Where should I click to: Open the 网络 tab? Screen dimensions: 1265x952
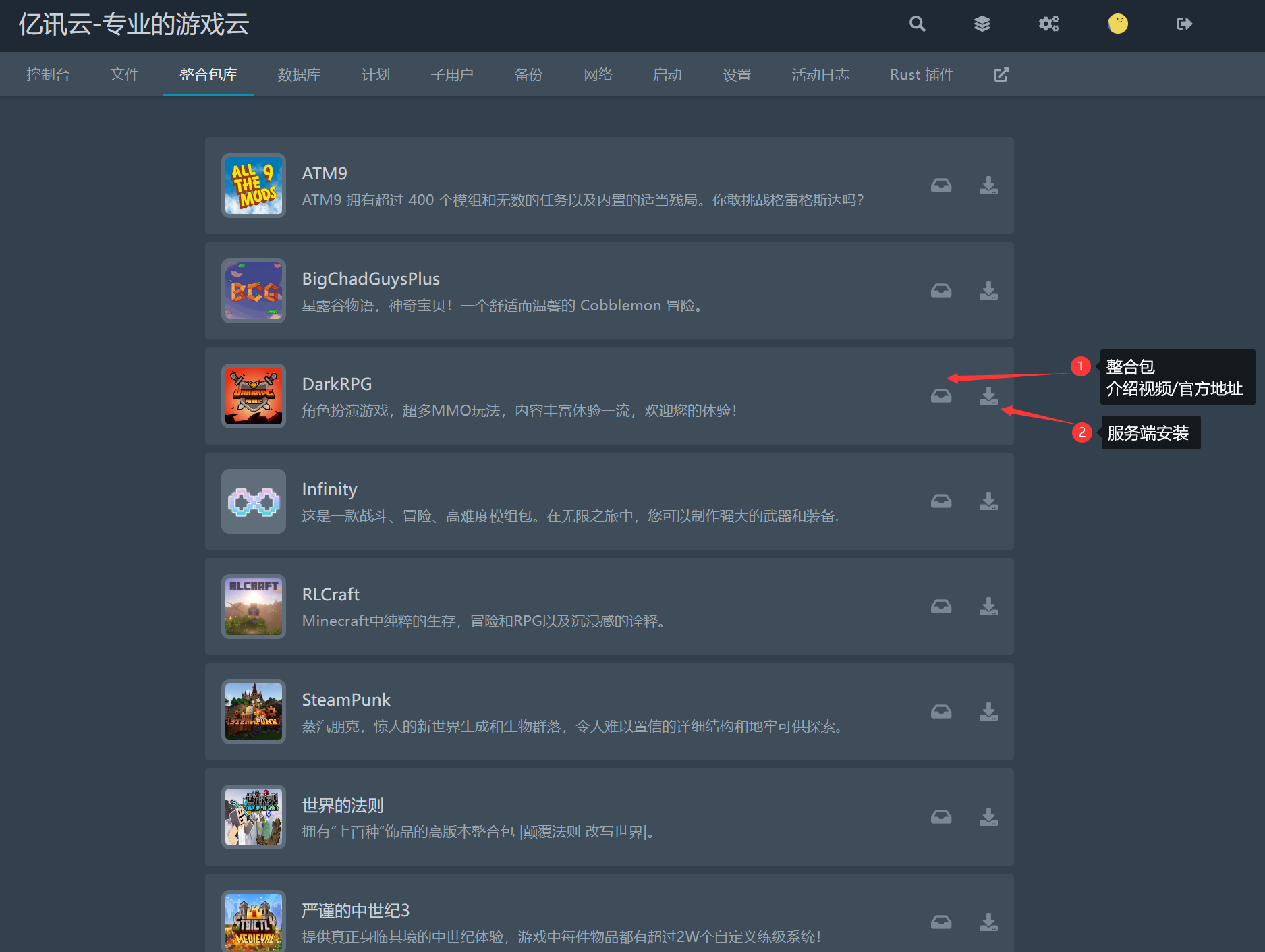598,74
